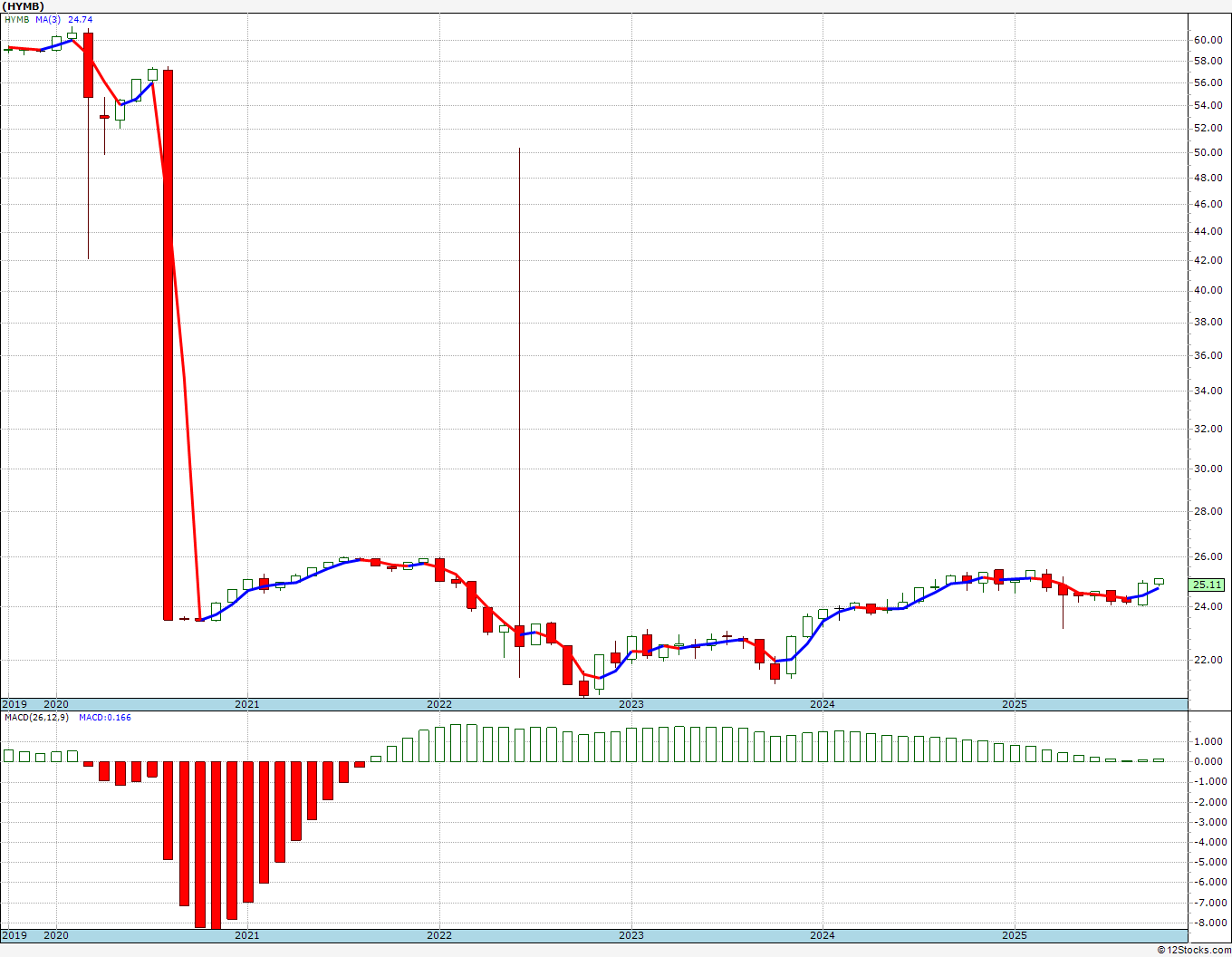Screen dimensions: 1232x957
Task: Click the MA(3) indicator label
Action: (x=49, y=20)
